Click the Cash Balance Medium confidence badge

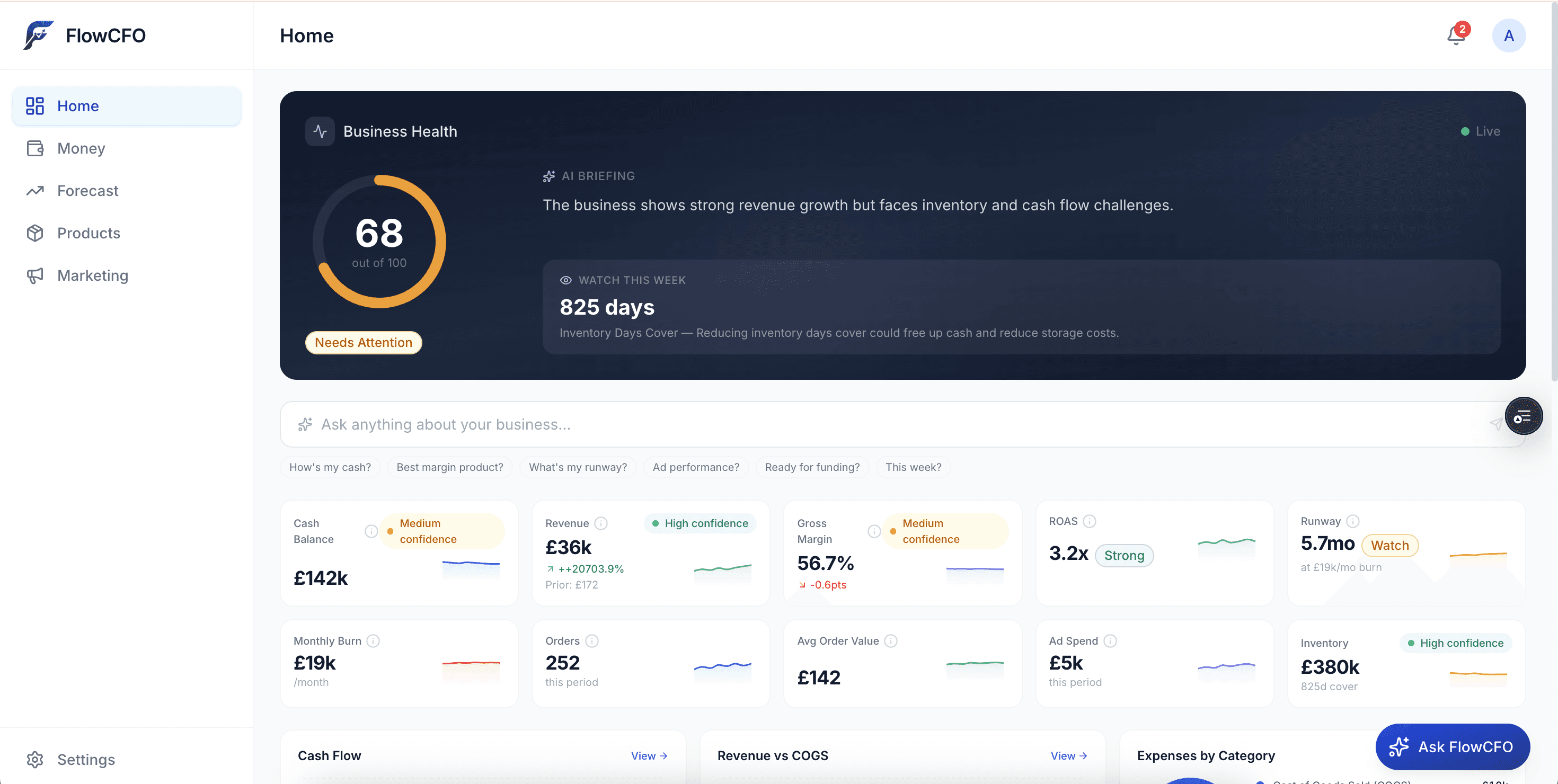coord(442,531)
